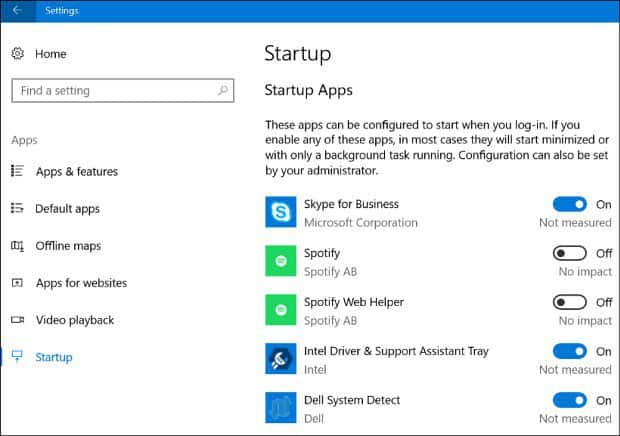Go to Default apps

pyautogui.click(x=67, y=209)
